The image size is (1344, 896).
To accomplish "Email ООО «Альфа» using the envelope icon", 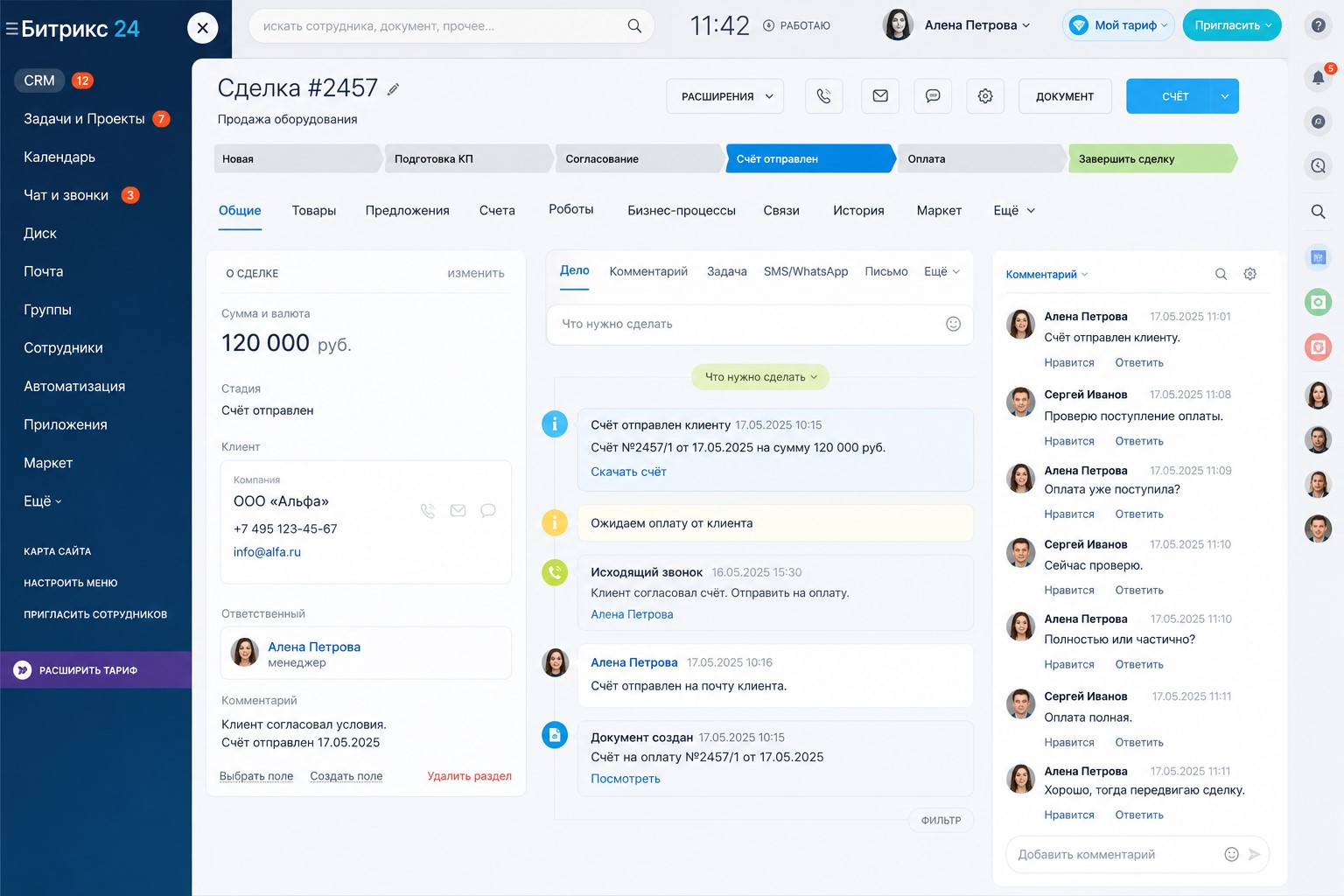I will [458, 510].
